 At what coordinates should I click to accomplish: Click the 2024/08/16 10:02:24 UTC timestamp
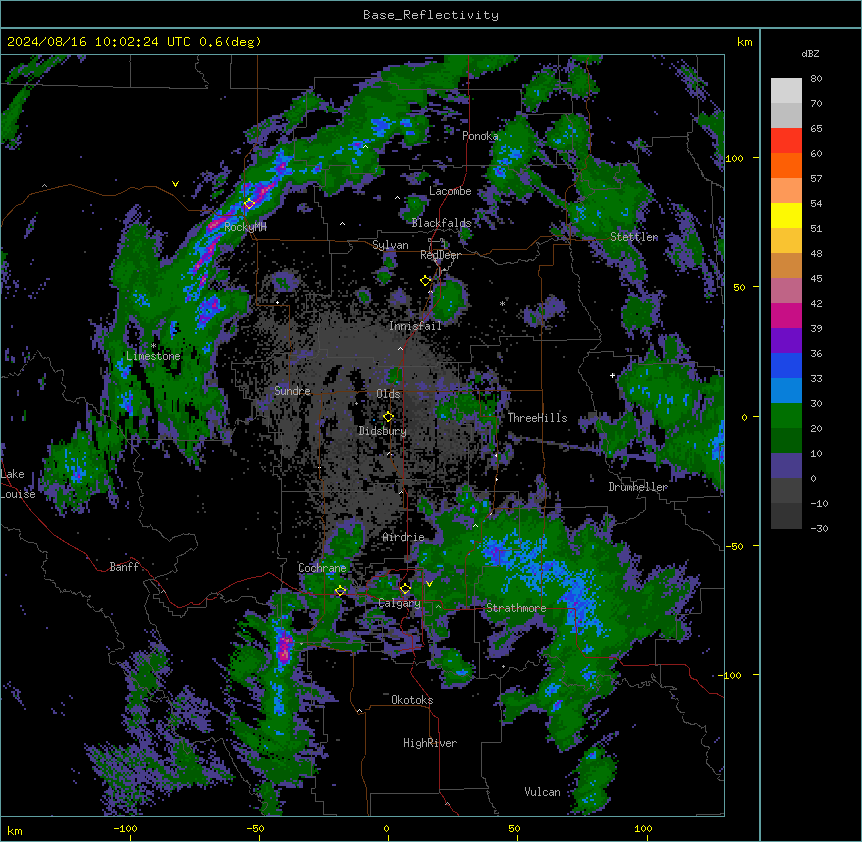click(x=134, y=42)
